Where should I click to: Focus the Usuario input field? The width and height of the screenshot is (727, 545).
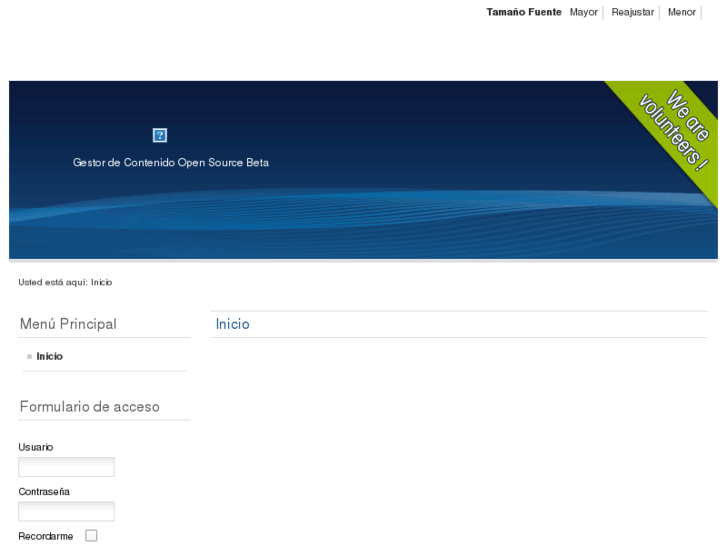click(66, 467)
